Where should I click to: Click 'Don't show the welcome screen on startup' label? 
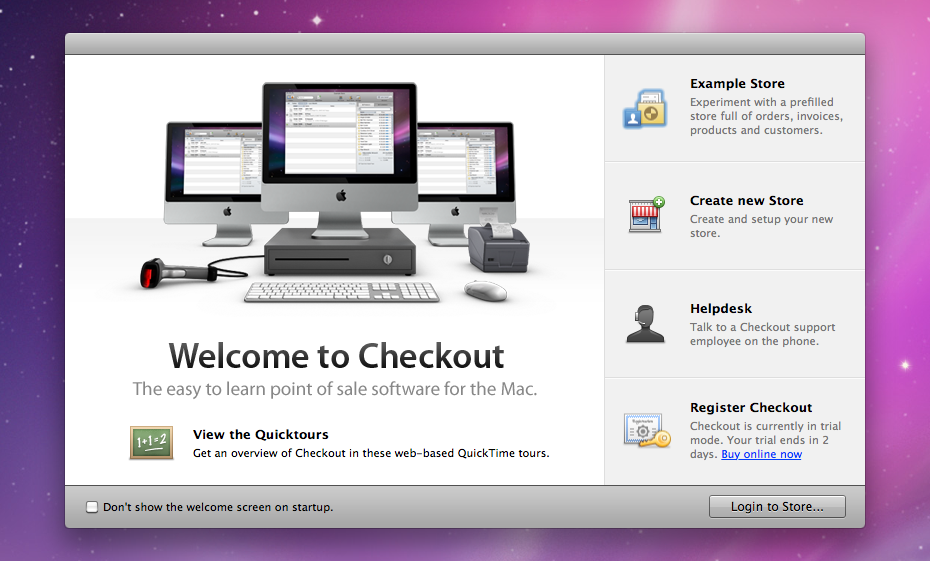tap(218, 507)
